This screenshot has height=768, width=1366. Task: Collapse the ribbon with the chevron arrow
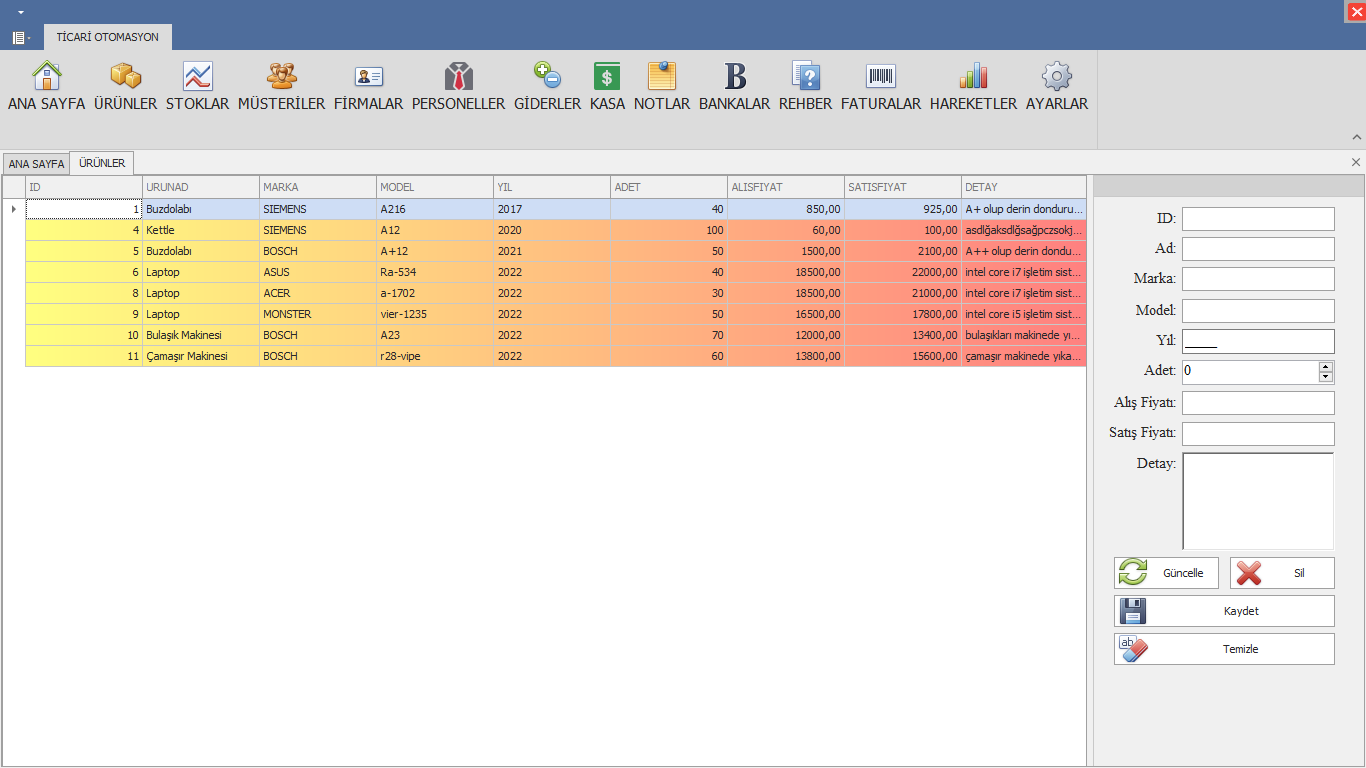1357,137
